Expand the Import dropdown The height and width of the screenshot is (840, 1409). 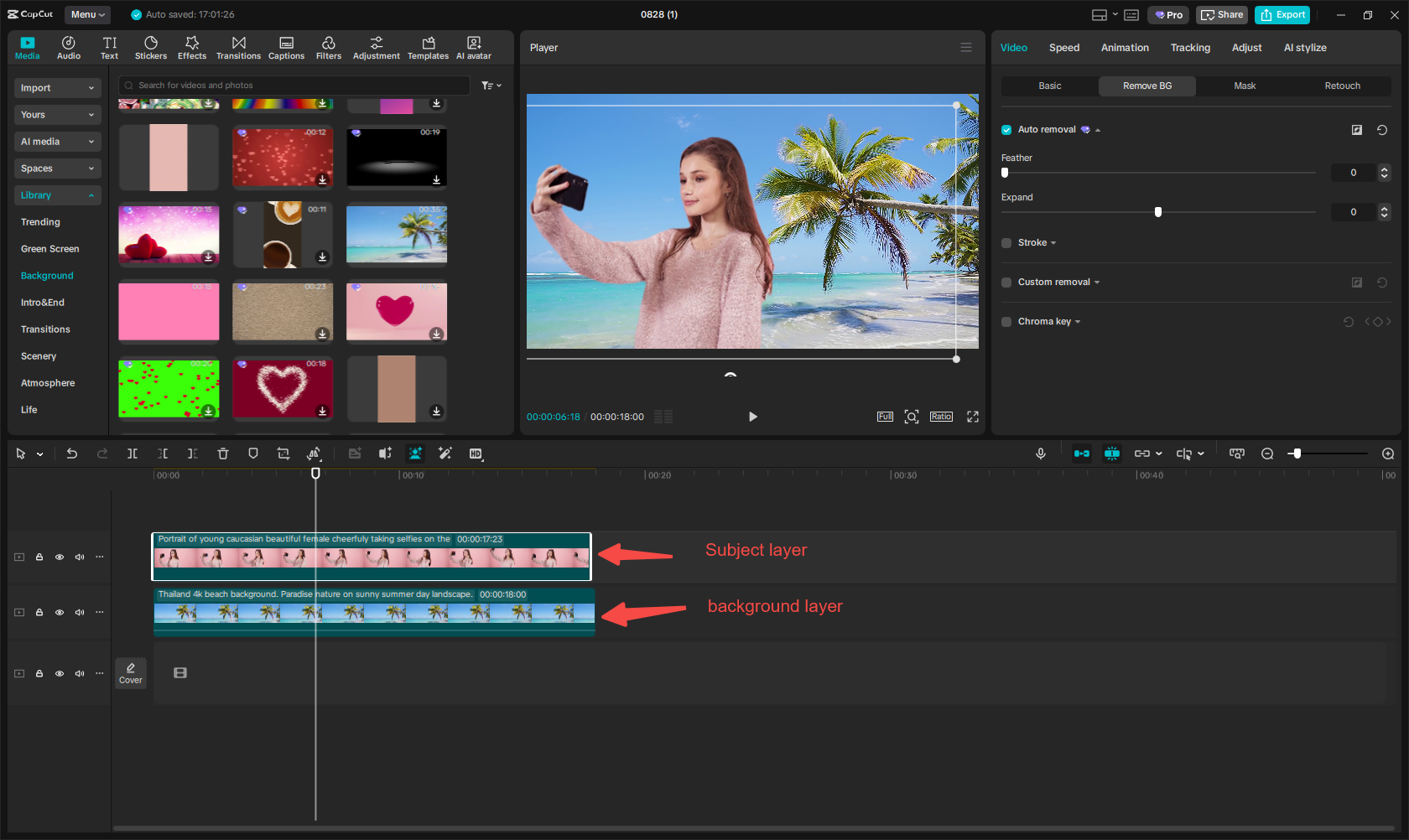57,88
